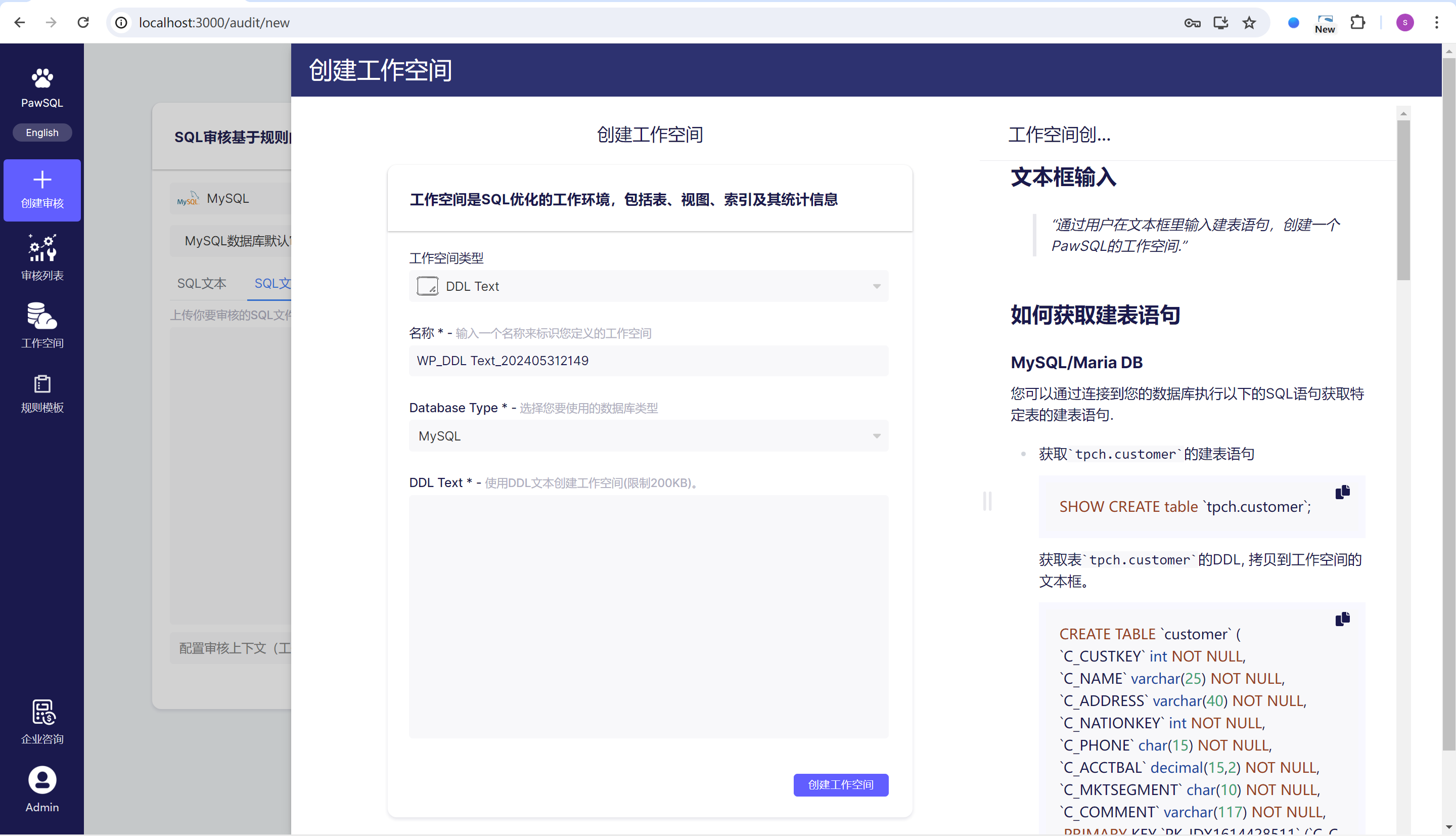Screen dimensions: 1456x836
Task: Copy the CREATE TABLE customer code block
Action: pos(1342,619)
